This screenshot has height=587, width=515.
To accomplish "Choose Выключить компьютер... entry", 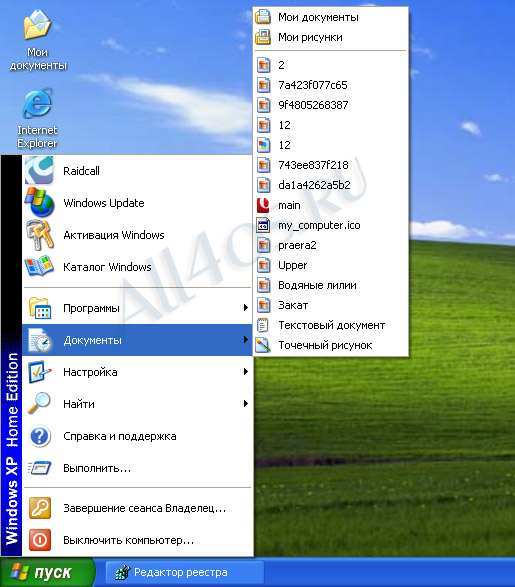I will 137,540.
